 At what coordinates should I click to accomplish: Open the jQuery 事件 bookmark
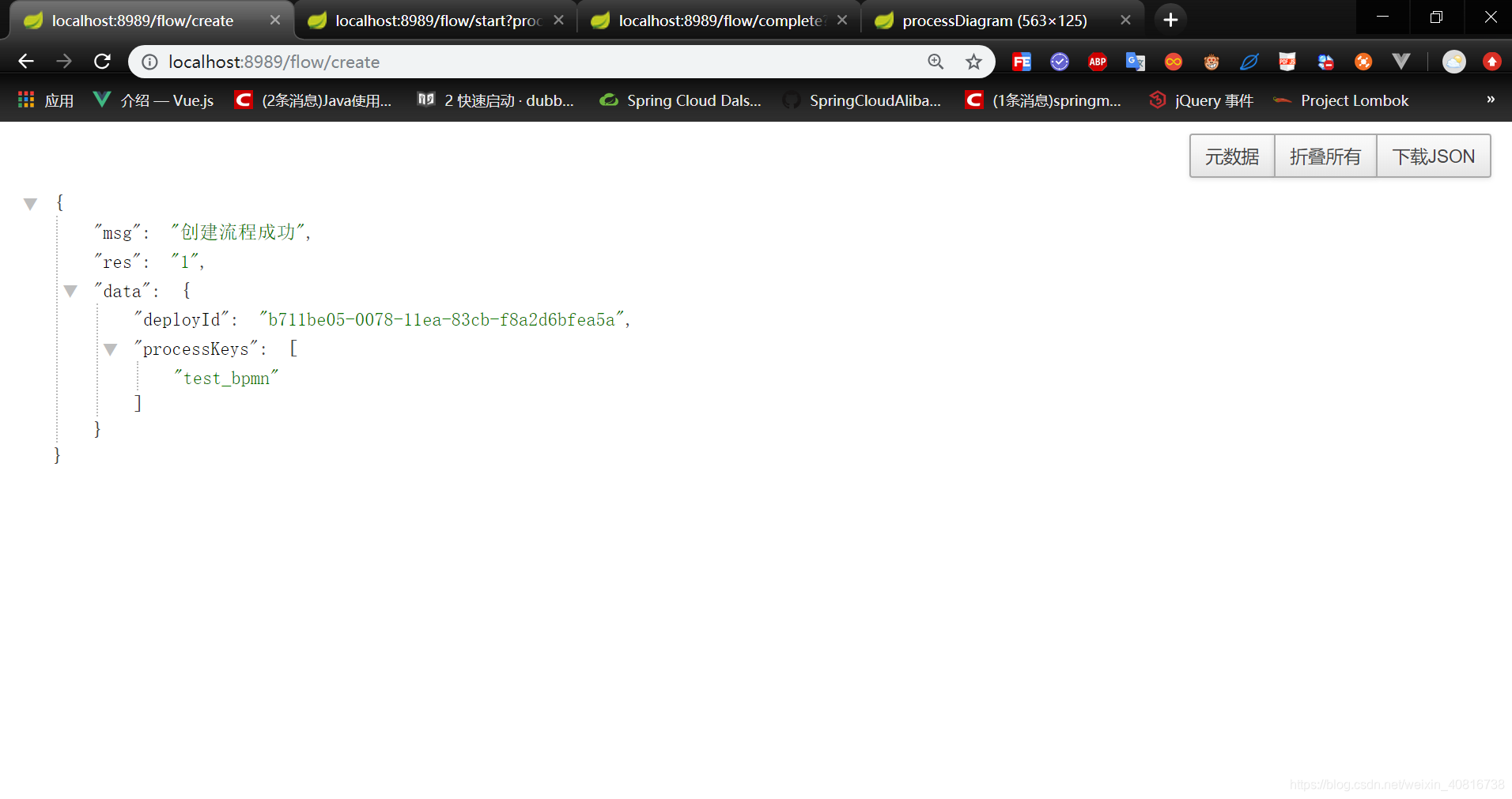click(1201, 100)
